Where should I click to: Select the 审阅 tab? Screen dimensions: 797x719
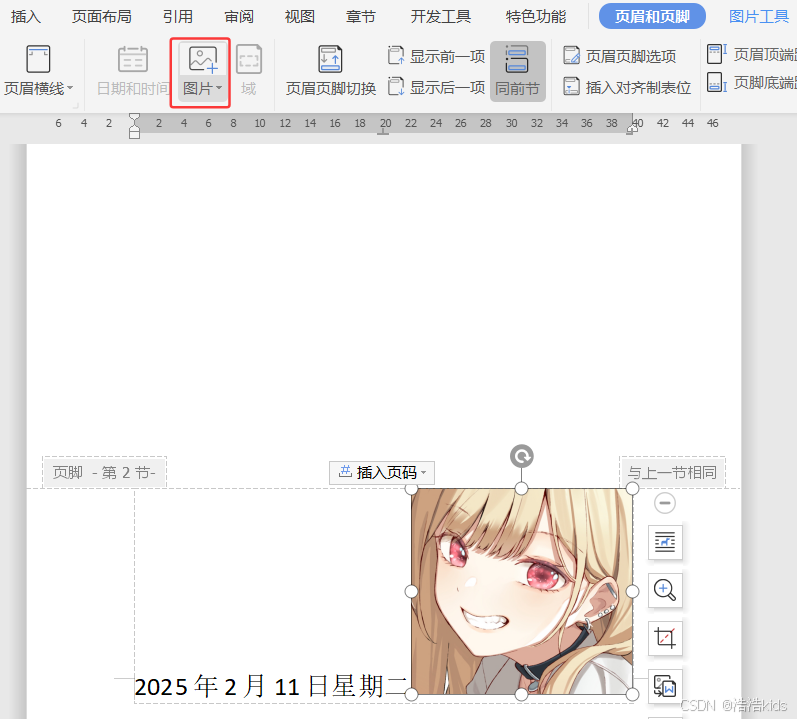tap(239, 17)
